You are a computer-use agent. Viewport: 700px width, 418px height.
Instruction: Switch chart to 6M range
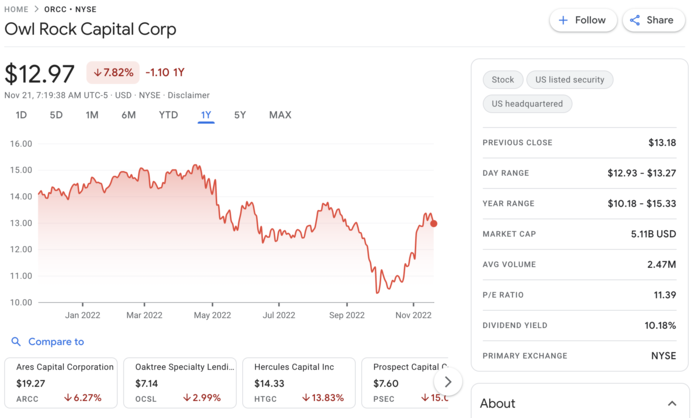[x=129, y=115]
